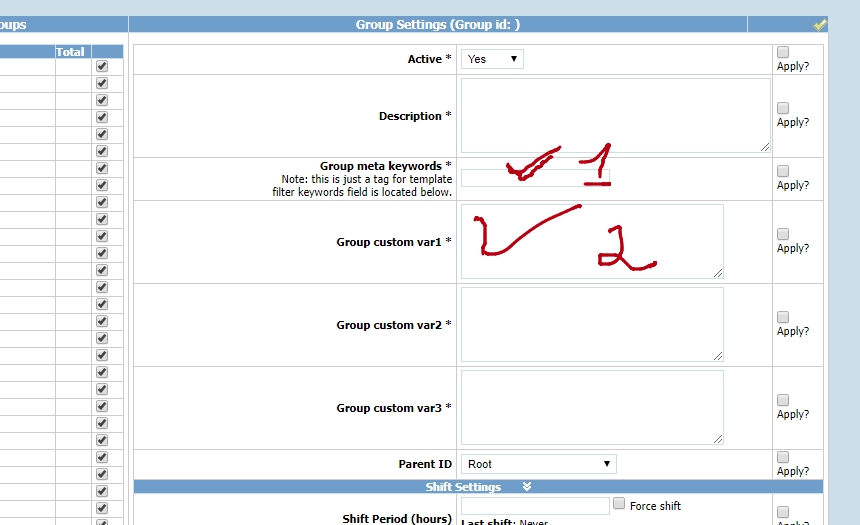Screen dimensions: 860x525
Task: Grab the Description textarea resize handle
Action: point(765,147)
